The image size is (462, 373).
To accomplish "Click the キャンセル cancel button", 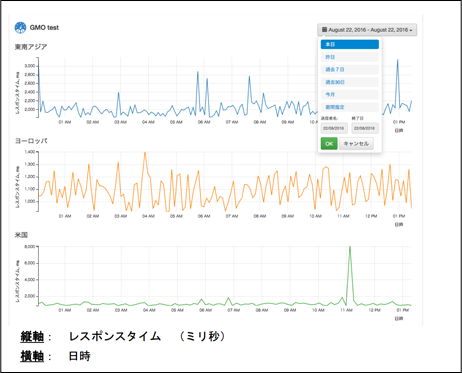I will click(x=356, y=144).
